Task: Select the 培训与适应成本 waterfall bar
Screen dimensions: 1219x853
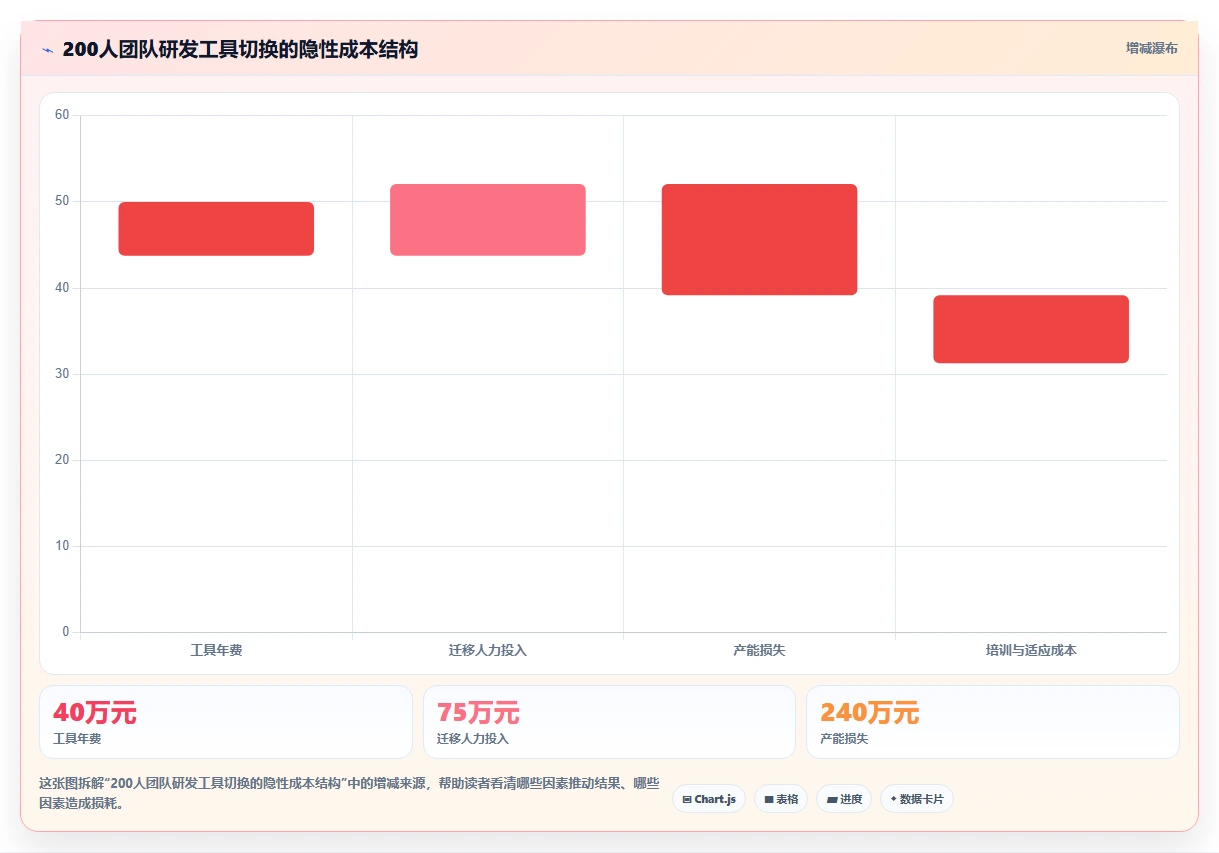Action: tap(1031, 329)
